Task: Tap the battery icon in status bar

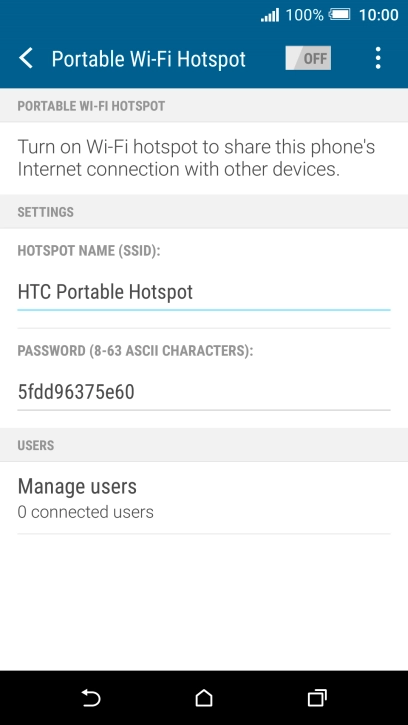Action: [340, 15]
